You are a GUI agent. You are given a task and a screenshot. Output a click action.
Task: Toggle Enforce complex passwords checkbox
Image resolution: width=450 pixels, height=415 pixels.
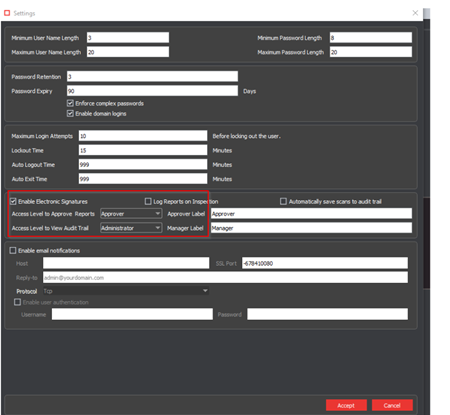point(70,103)
